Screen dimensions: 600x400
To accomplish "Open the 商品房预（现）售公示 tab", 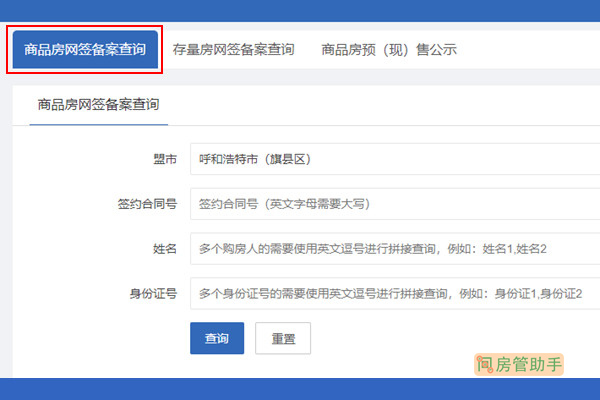I will click(x=389, y=49).
